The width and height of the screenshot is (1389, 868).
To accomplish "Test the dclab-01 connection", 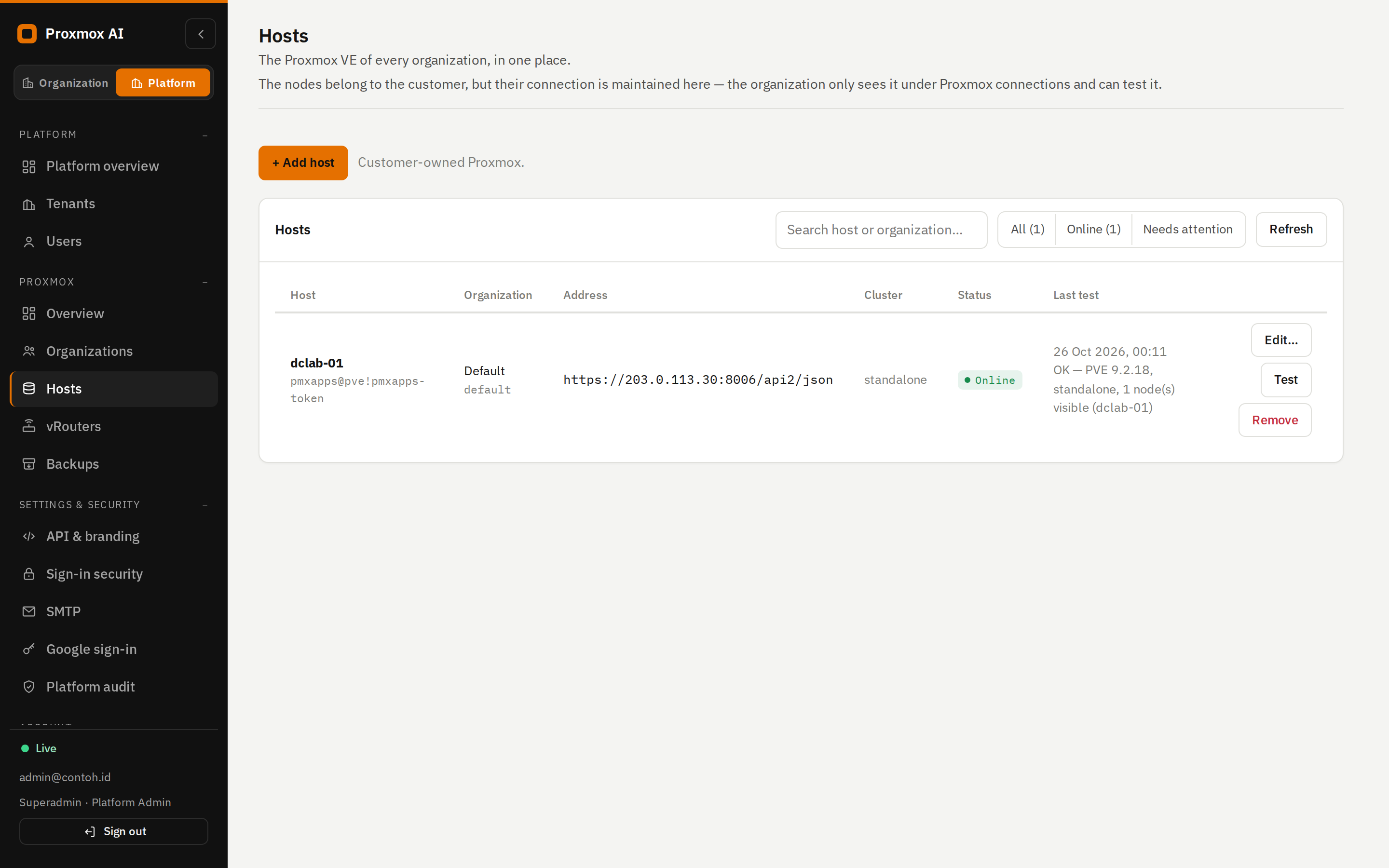I will (x=1286, y=380).
